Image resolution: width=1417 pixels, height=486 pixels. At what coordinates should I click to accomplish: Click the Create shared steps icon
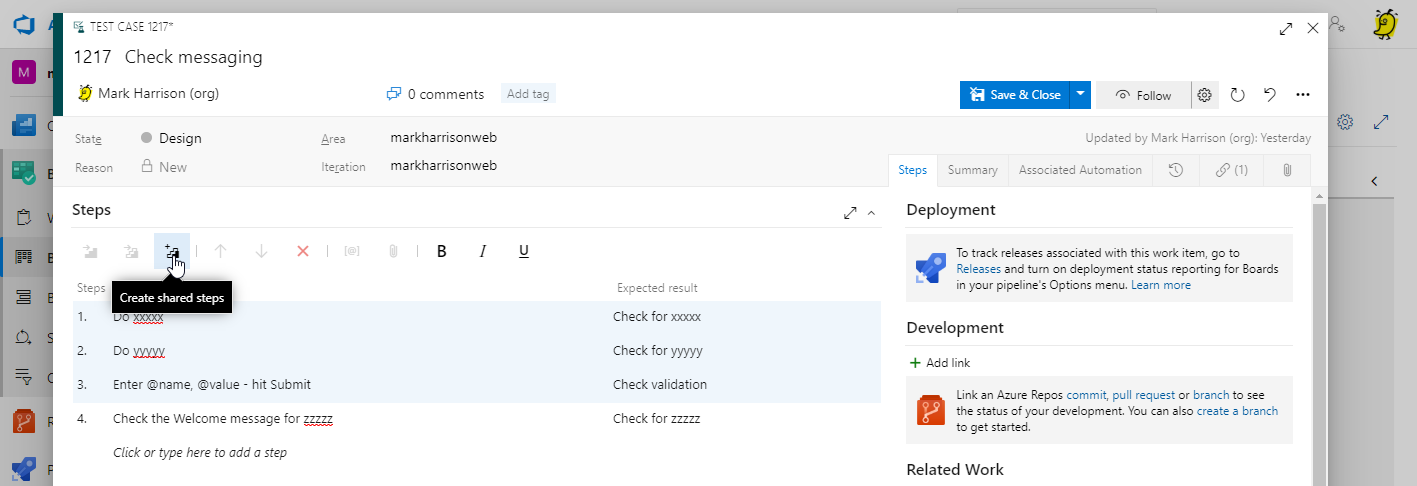pyautogui.click(x=172, y=252)
